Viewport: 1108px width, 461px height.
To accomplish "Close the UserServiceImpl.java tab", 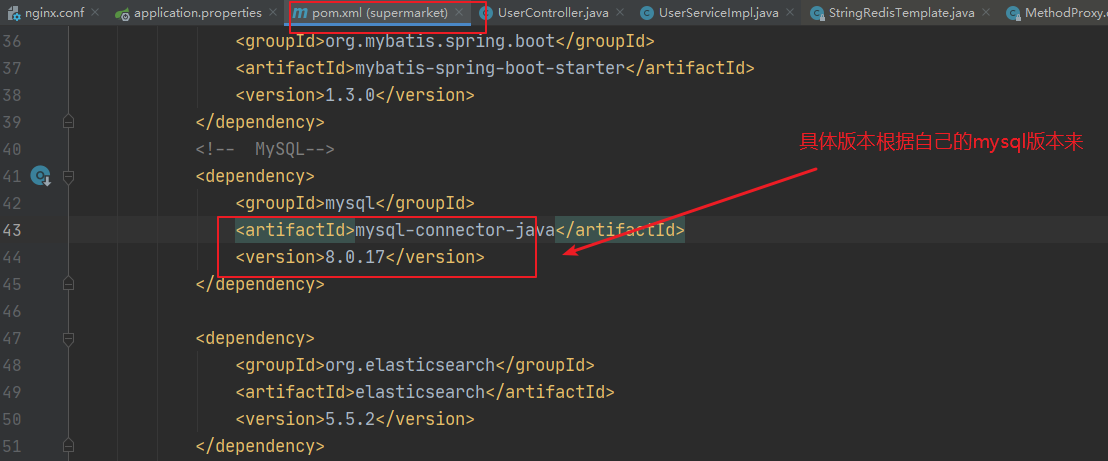I will click(790, 13).
